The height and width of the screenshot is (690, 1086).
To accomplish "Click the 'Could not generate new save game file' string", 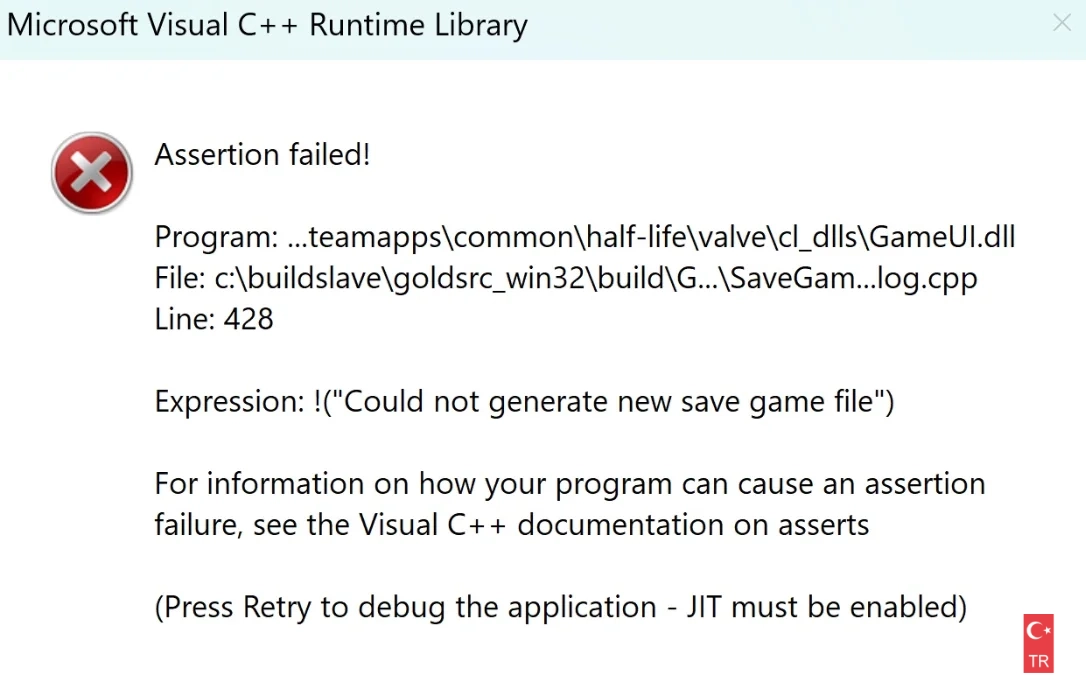I will [609, 401].
